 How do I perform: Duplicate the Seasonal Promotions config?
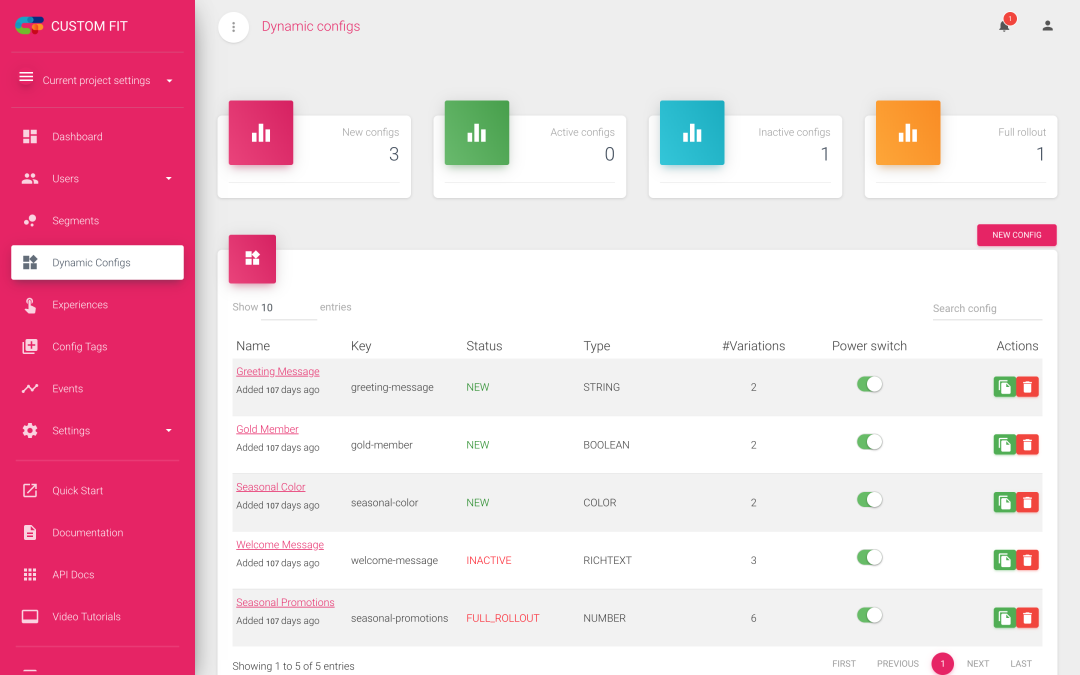point(1005,619)
